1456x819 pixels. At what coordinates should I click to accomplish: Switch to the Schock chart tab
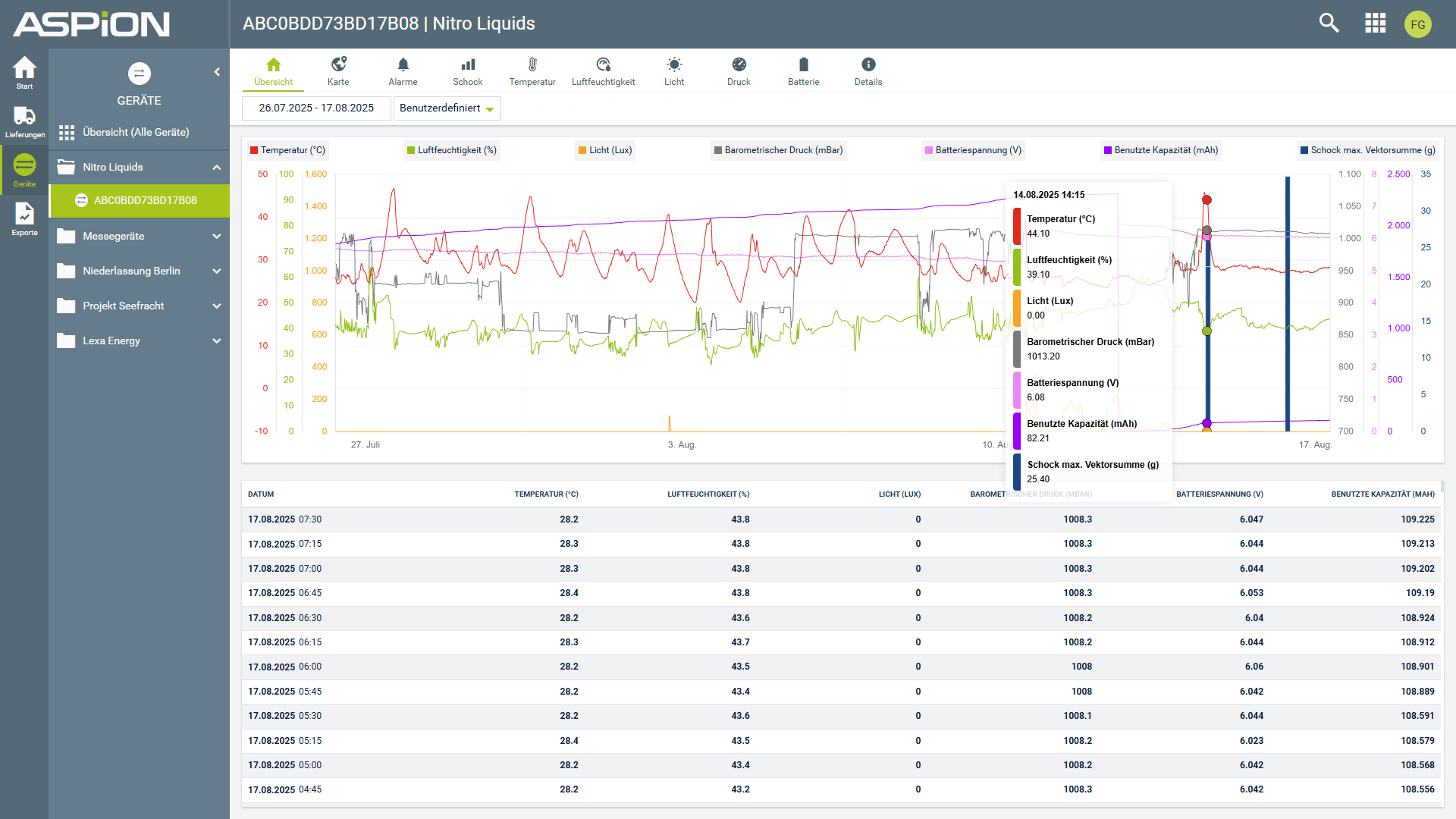pyautogui.click(x=468, y=71)
